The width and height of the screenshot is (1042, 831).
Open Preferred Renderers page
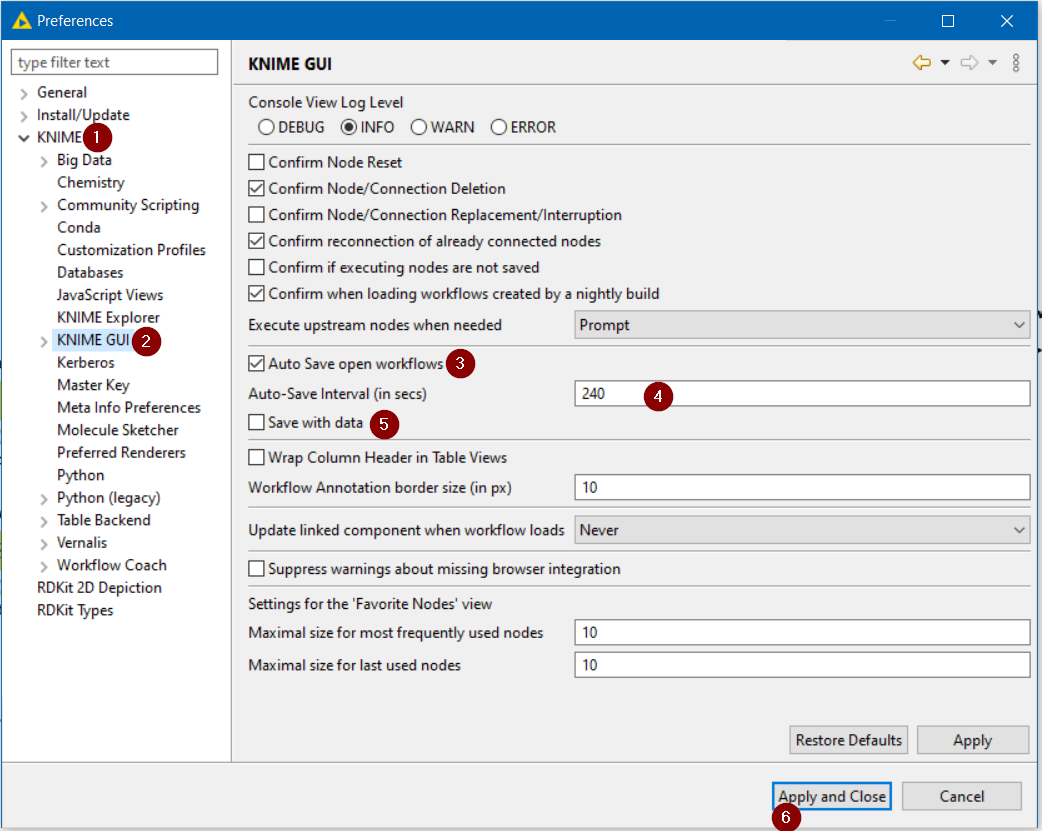tap(121, 453)
